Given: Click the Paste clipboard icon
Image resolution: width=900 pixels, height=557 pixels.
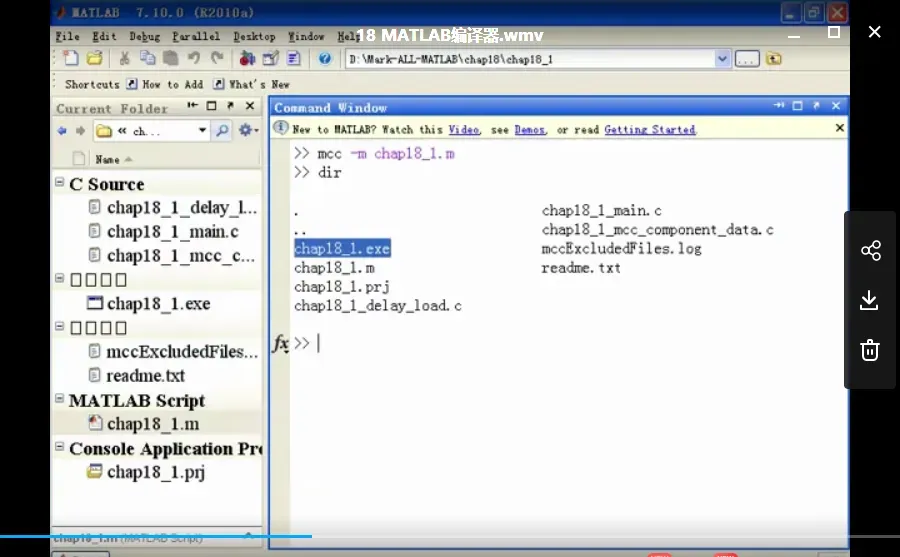Looking at the screenshot, I should coord(170,58).
